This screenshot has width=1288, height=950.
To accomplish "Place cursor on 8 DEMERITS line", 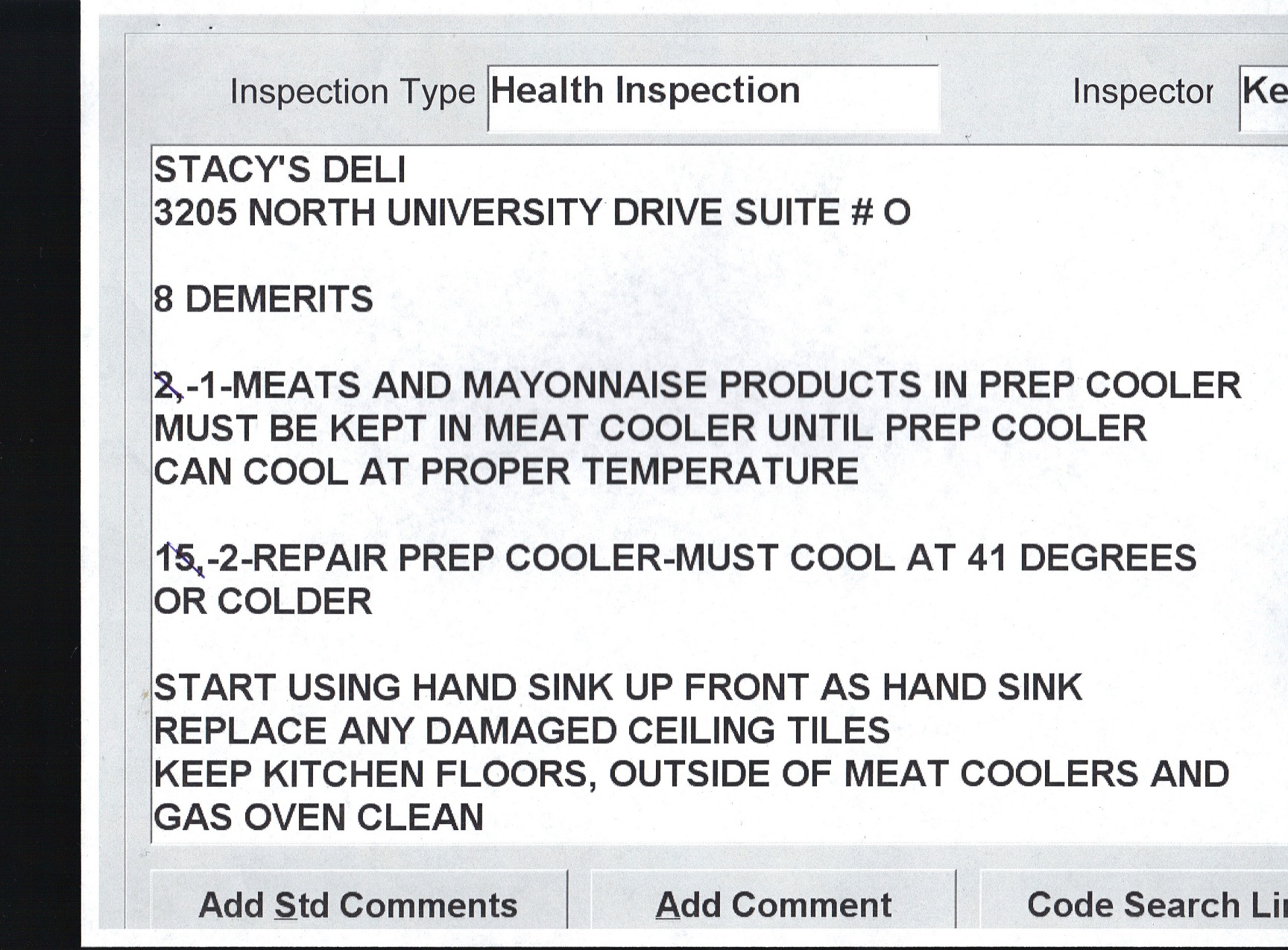I will click(263, 300).
